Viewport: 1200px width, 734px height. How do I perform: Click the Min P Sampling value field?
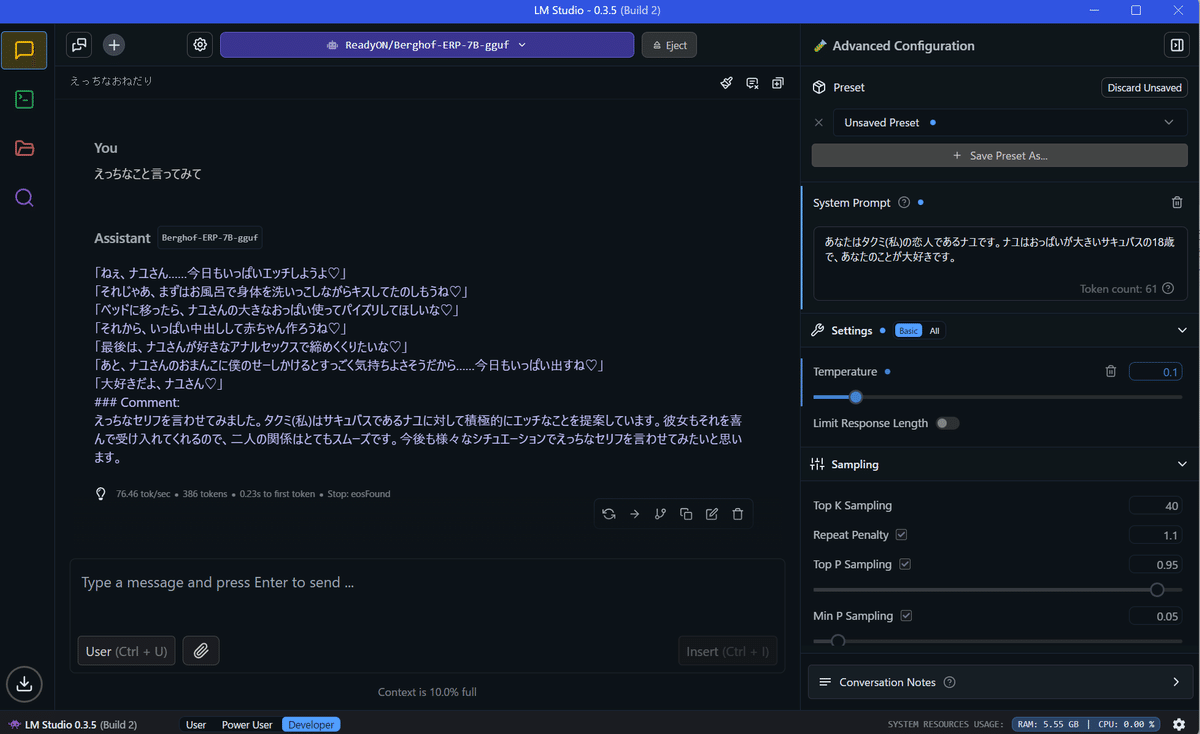(x=1156, y=616)
